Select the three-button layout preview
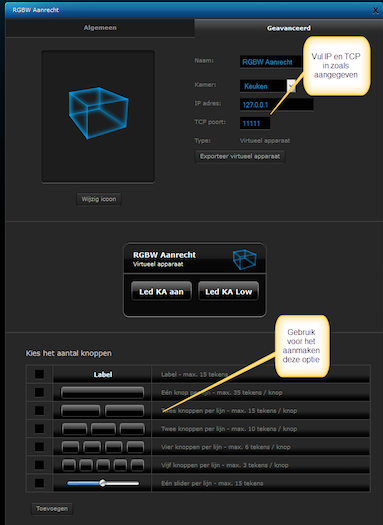The height and width of the screenshot is (525, 383). pyautogui.click(x=103, y=429)
